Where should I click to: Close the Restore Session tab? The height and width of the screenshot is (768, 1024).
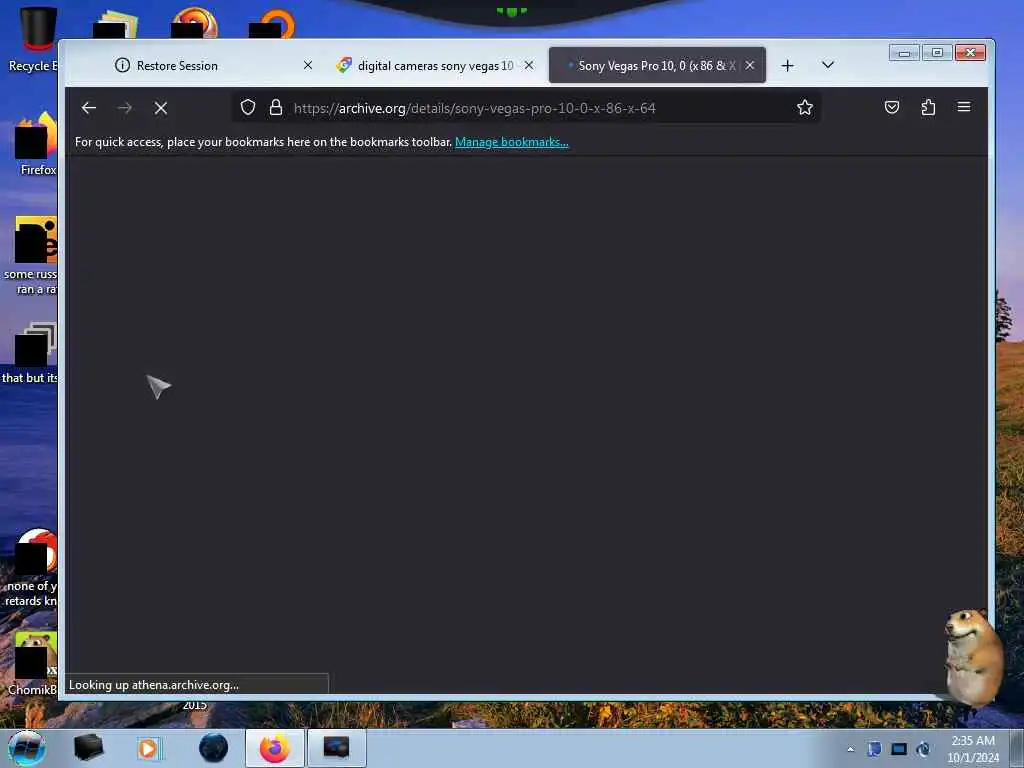308,65
